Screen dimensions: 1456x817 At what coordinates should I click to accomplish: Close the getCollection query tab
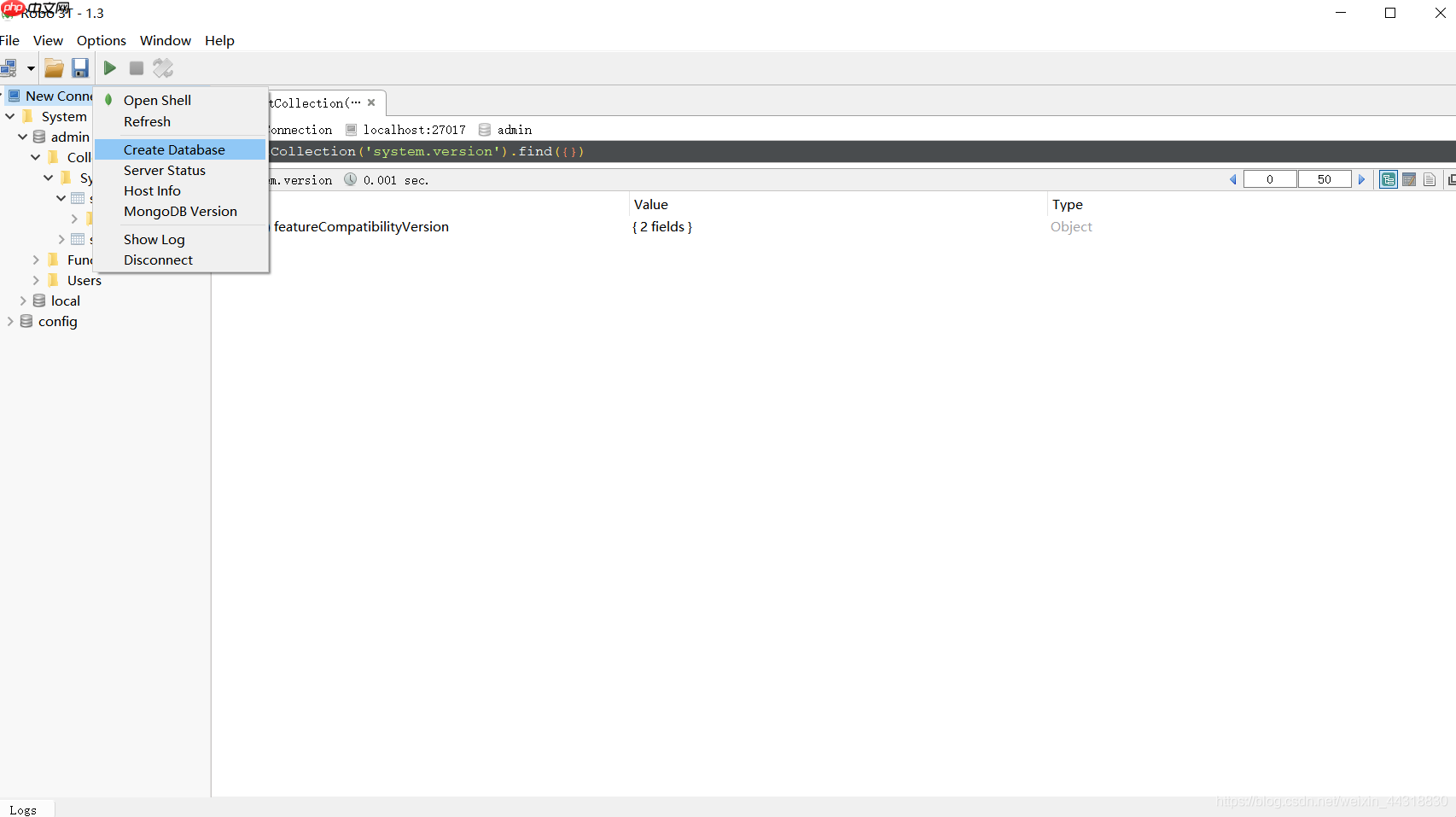[x=371, y=102]
